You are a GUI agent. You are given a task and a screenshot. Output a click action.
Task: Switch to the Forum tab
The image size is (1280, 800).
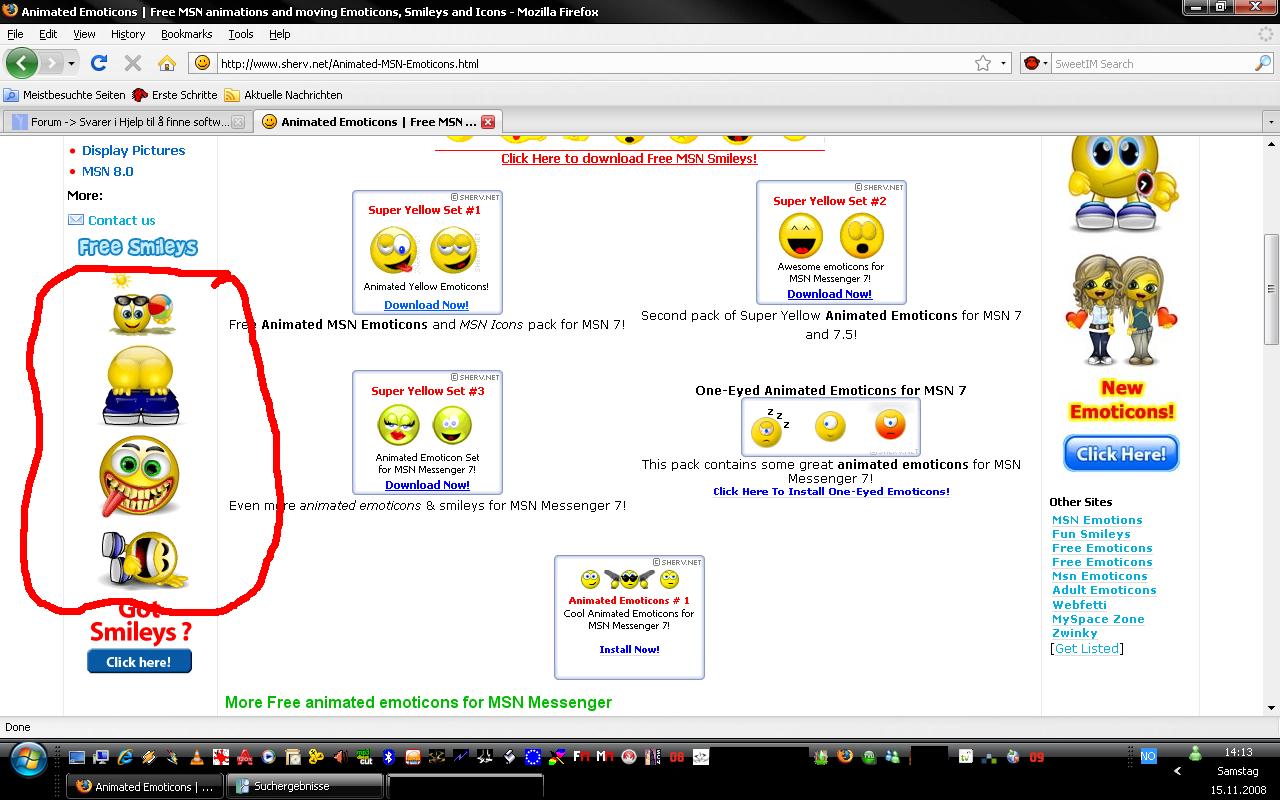pyautogui.click(x=127, y=122)
